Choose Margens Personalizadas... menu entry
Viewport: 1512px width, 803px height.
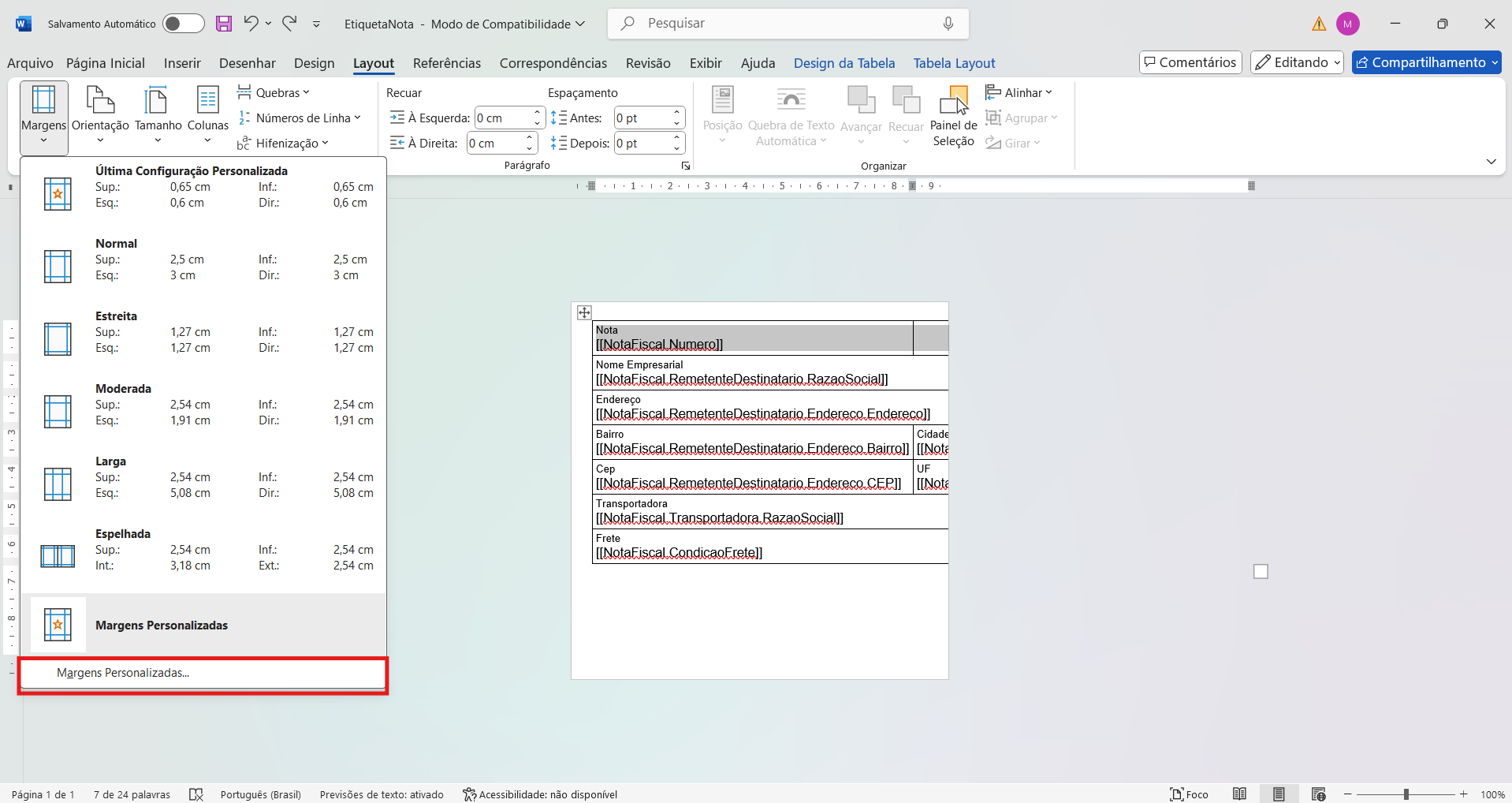123,673
